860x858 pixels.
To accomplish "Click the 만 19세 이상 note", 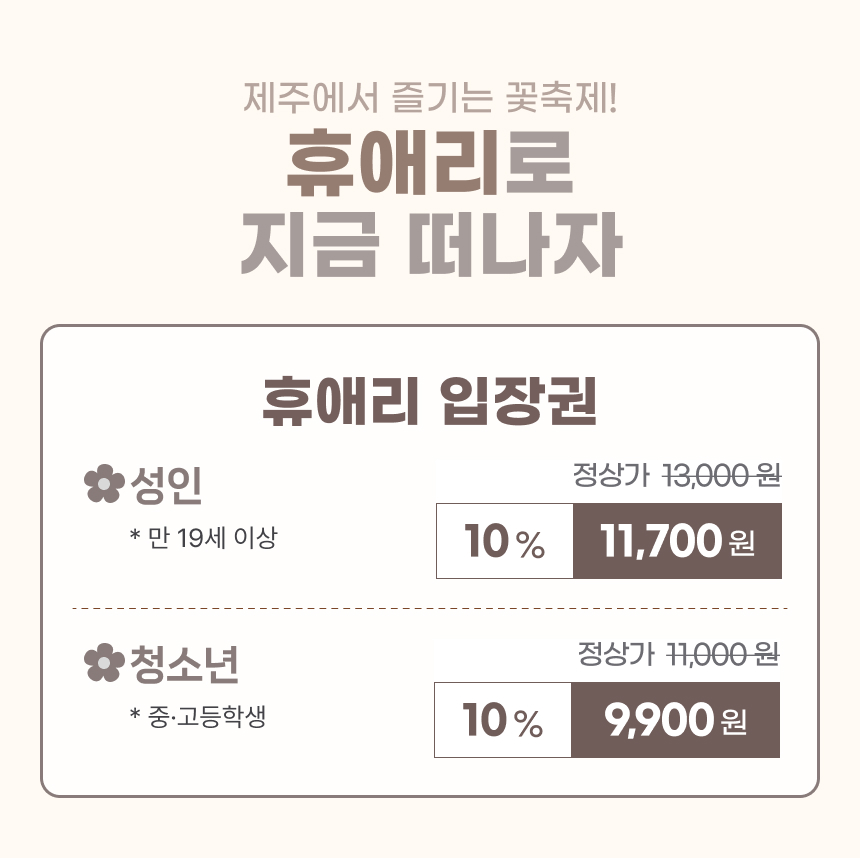I will click(203, 538).
